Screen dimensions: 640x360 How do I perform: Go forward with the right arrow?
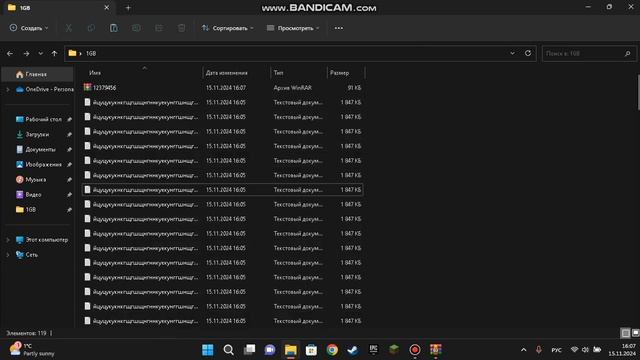26,53
